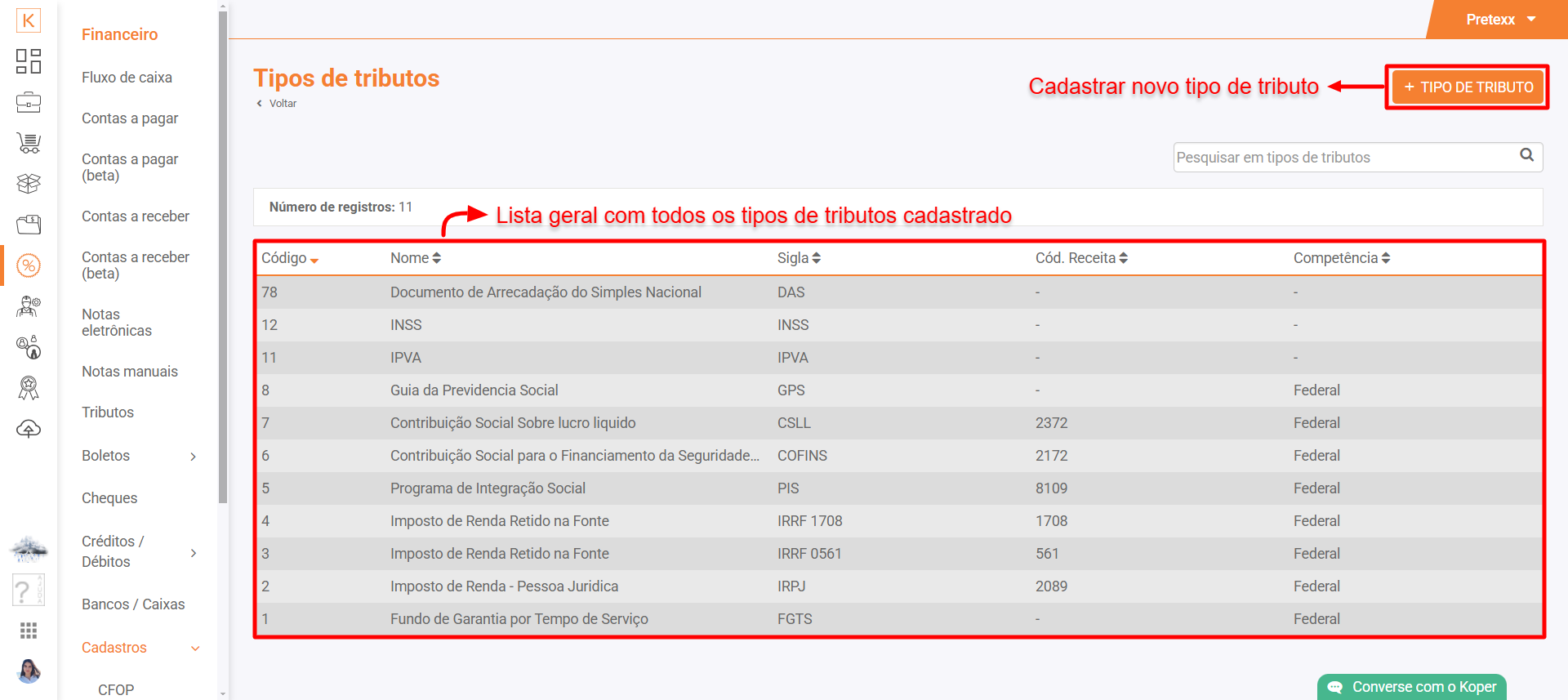Screen dimensions: 1568x700
Task: Open the award ribbon icon in sidebar
Action: click(x=29, y=388)
